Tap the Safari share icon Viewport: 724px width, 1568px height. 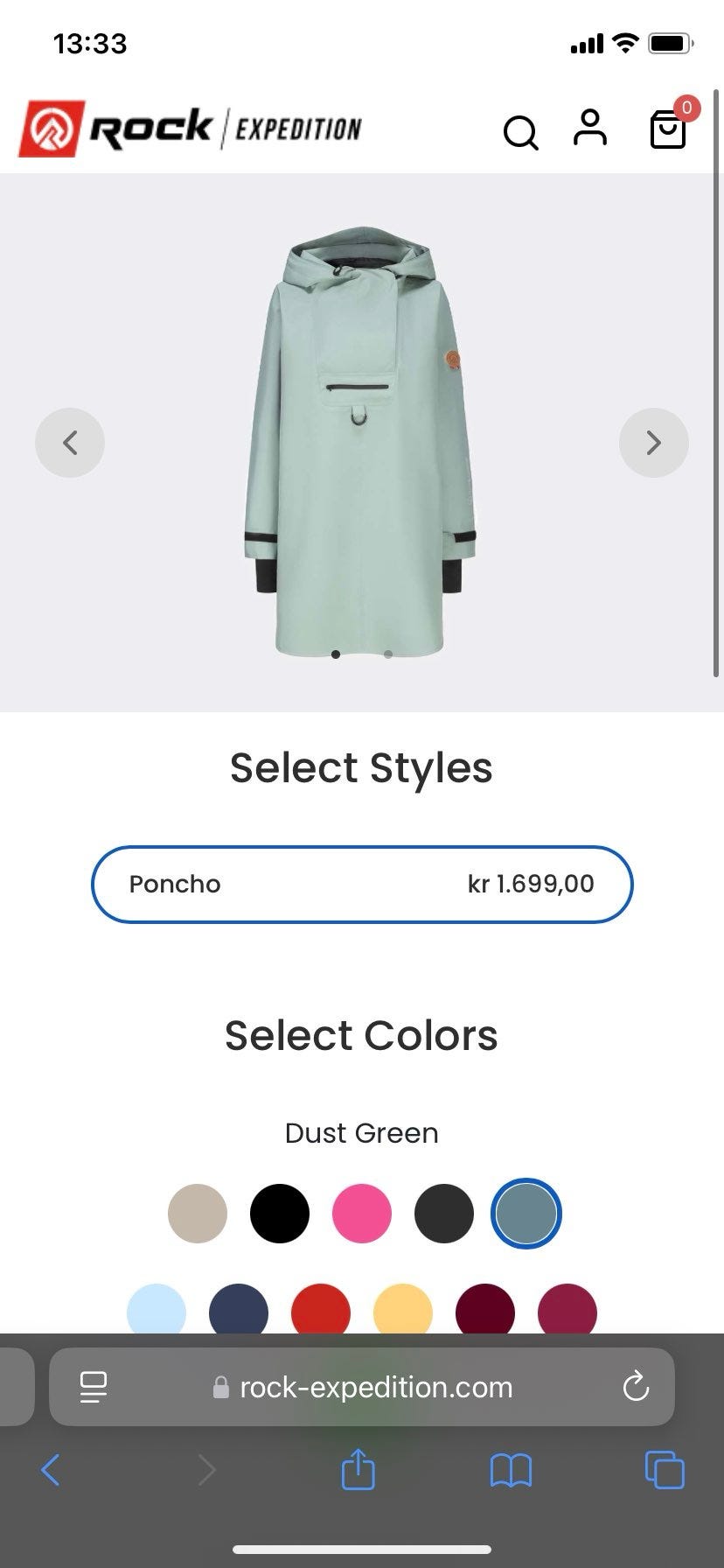[x=358, y=1469]
